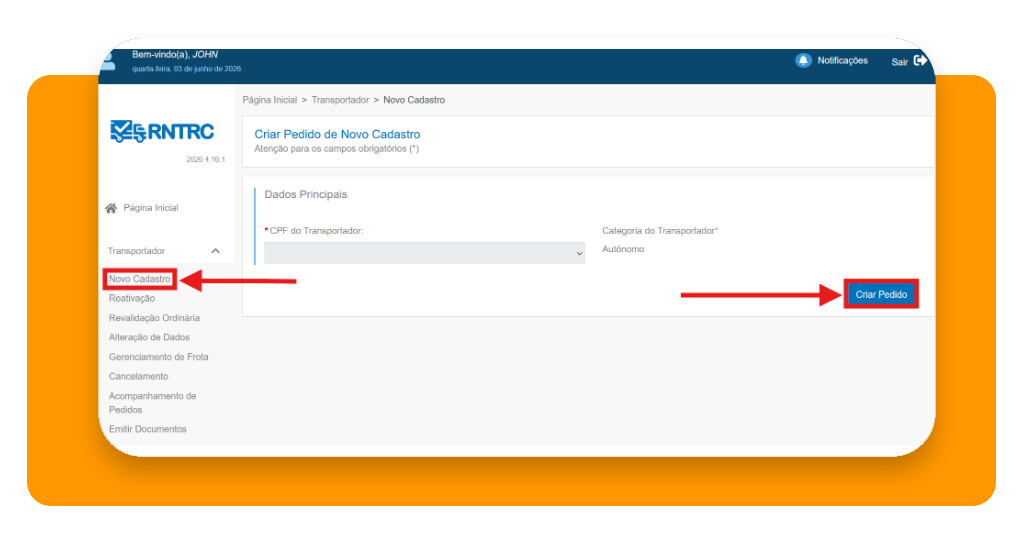
Task: Open Gerenciamento de Frota menu item
Action: [159, 357]
